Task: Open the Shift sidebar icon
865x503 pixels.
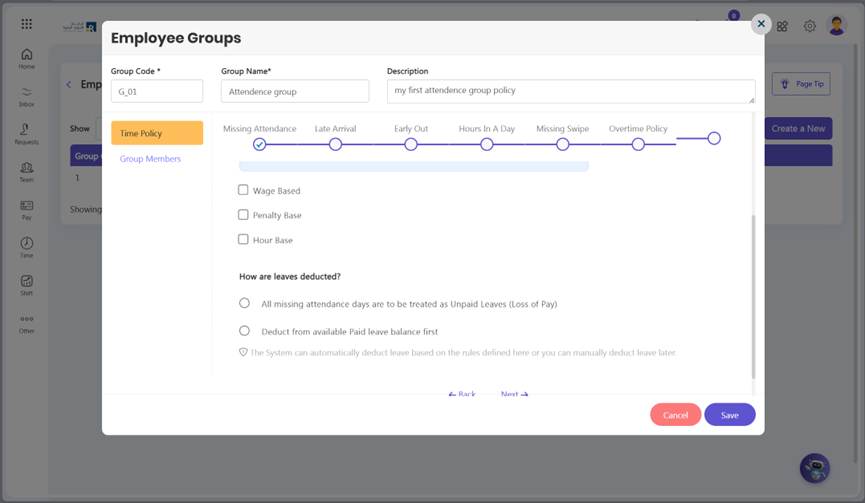Action: [x=26, y=281]
